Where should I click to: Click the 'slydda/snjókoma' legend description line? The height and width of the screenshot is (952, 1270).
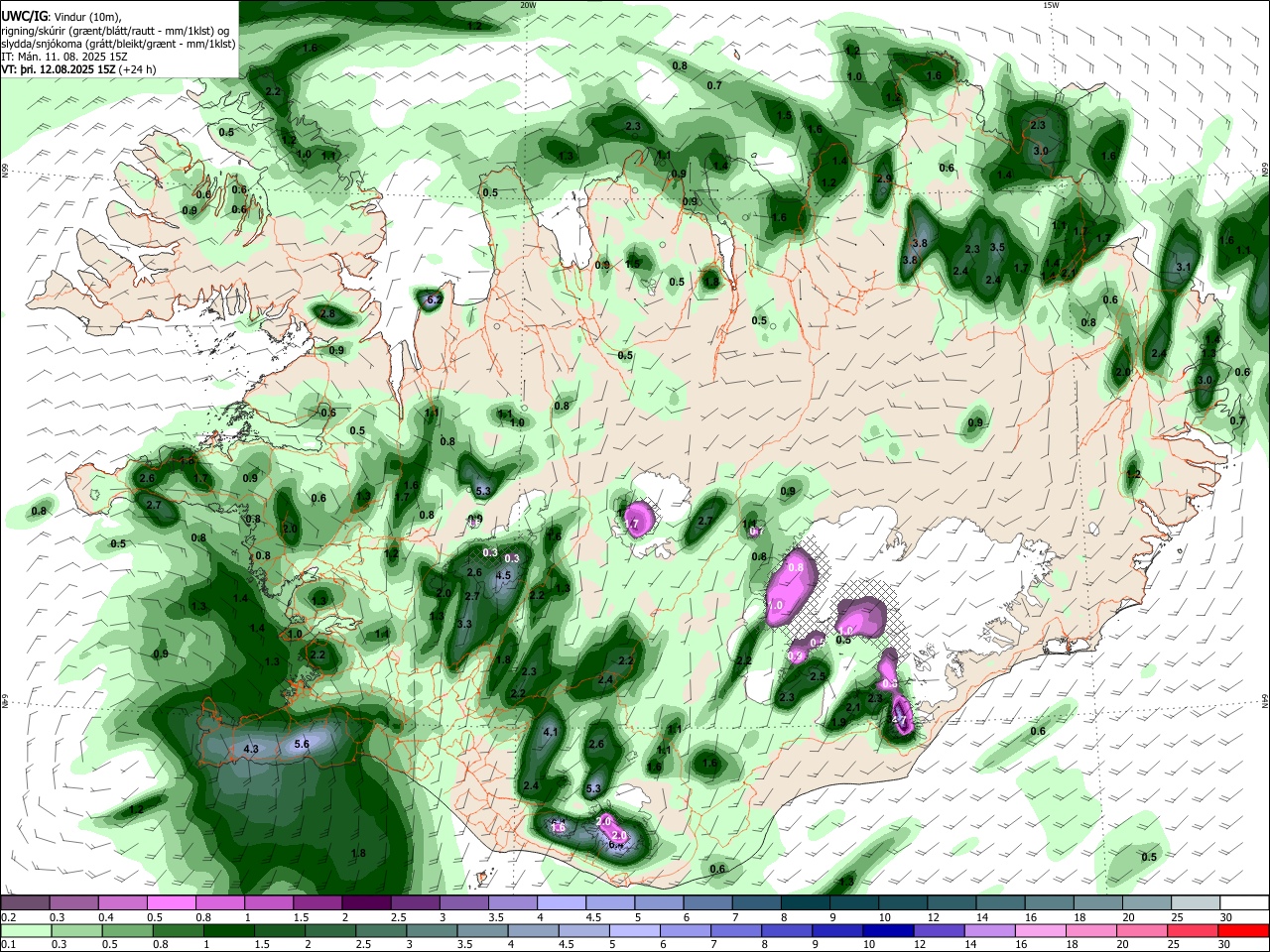click(x=118, y=44)
